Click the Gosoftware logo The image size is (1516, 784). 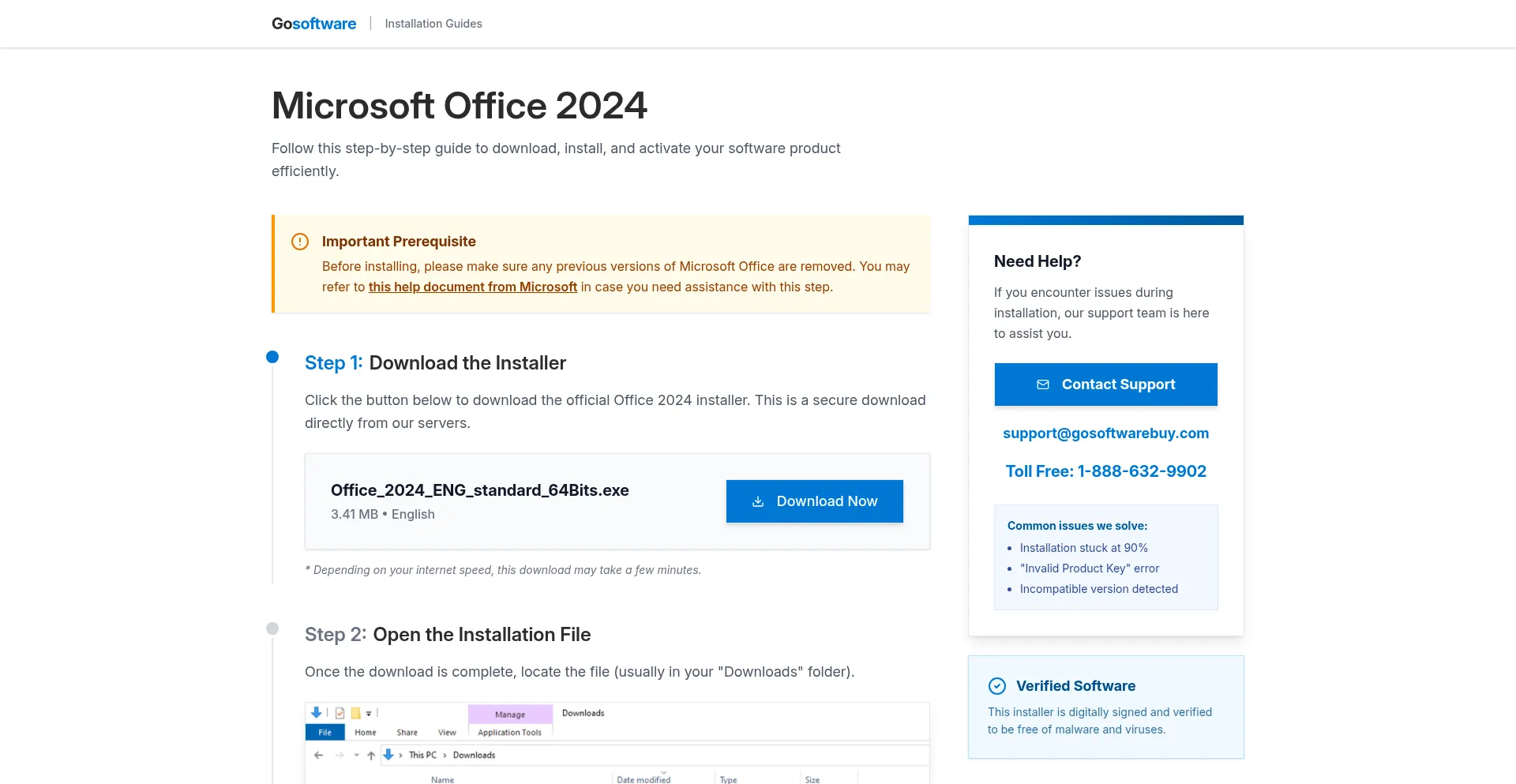[313, 23]
